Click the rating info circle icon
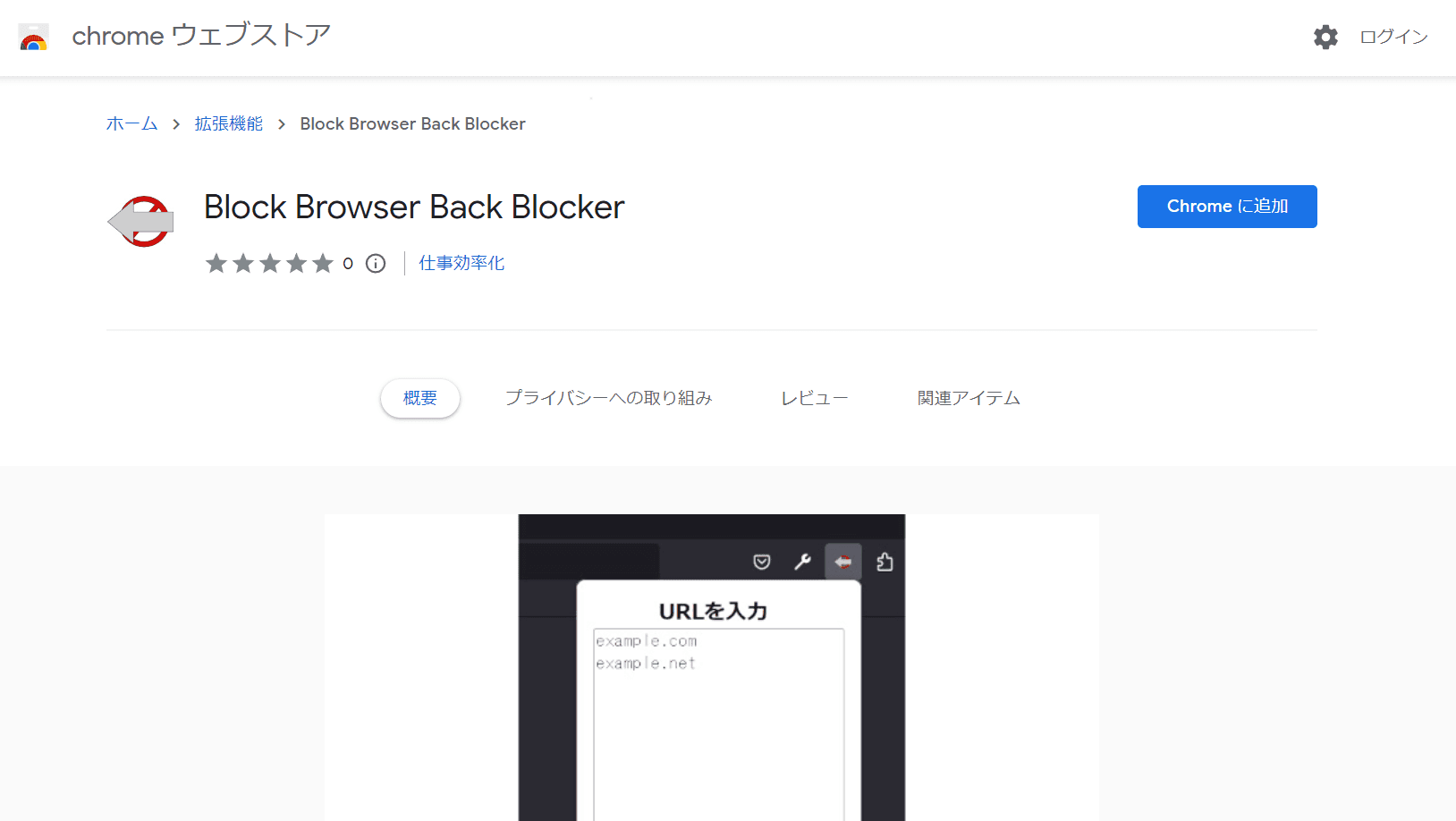The height and width of the screenshot is (821, 1456). (x=376, y=263)
